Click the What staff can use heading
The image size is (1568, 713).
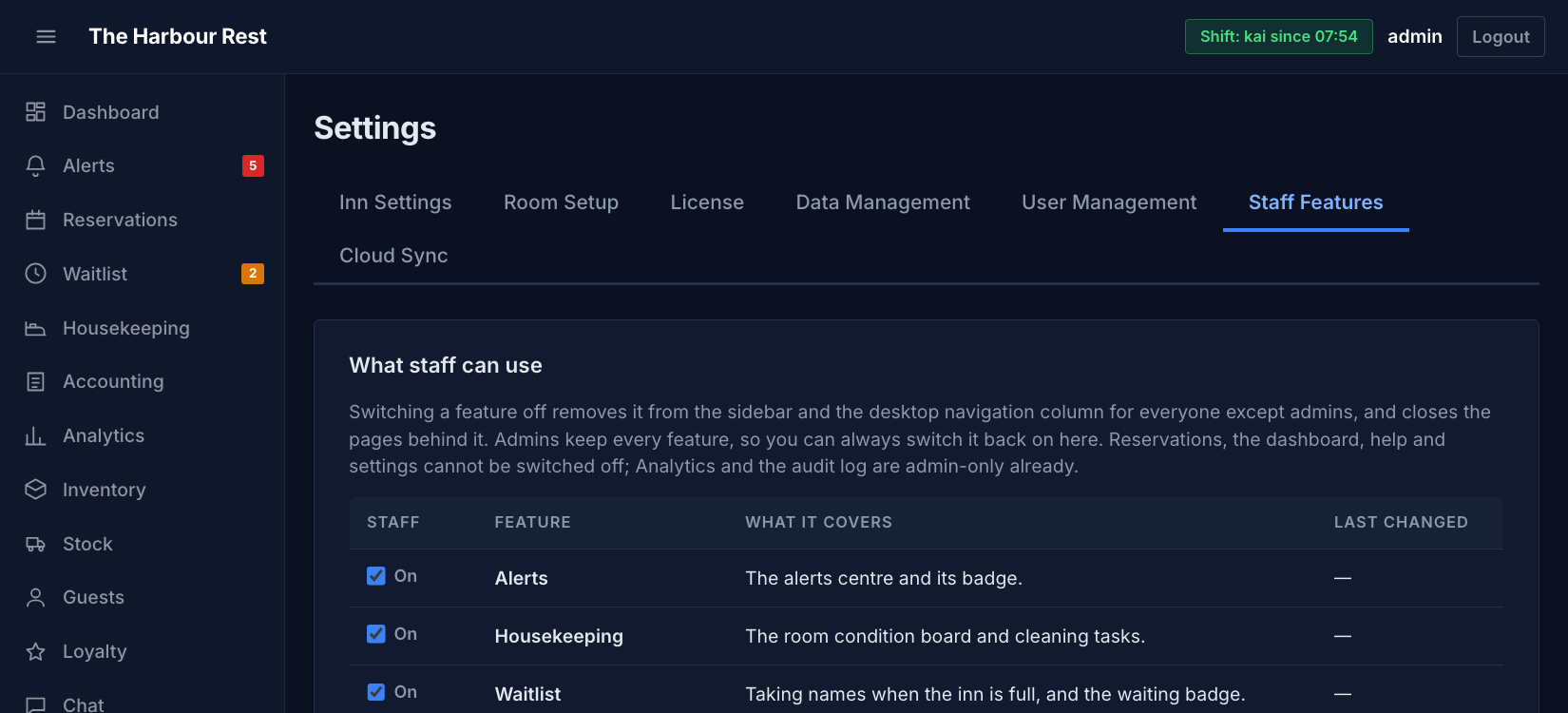446,365
